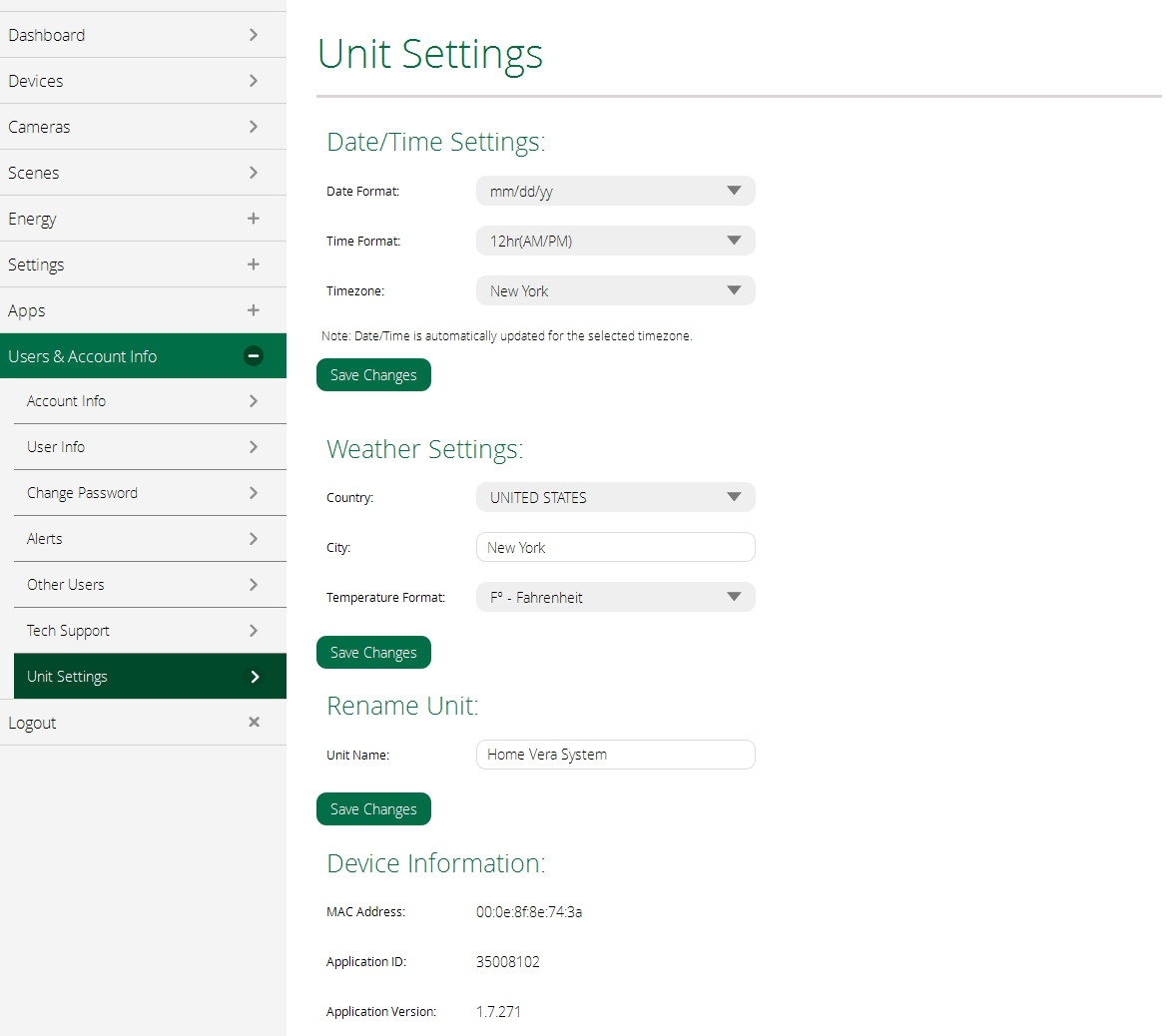Click the Date/Time Settings heading

pos(436,142)
